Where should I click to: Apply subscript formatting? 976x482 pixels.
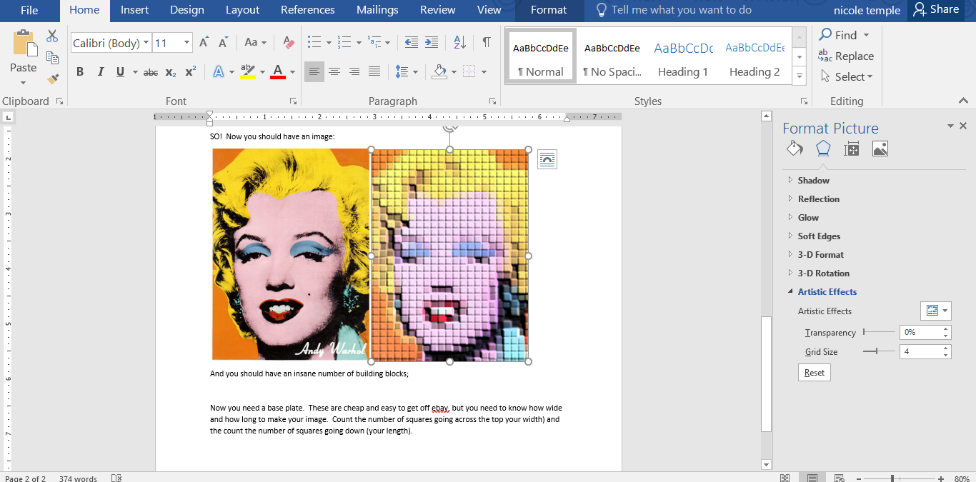coord(171,72)
